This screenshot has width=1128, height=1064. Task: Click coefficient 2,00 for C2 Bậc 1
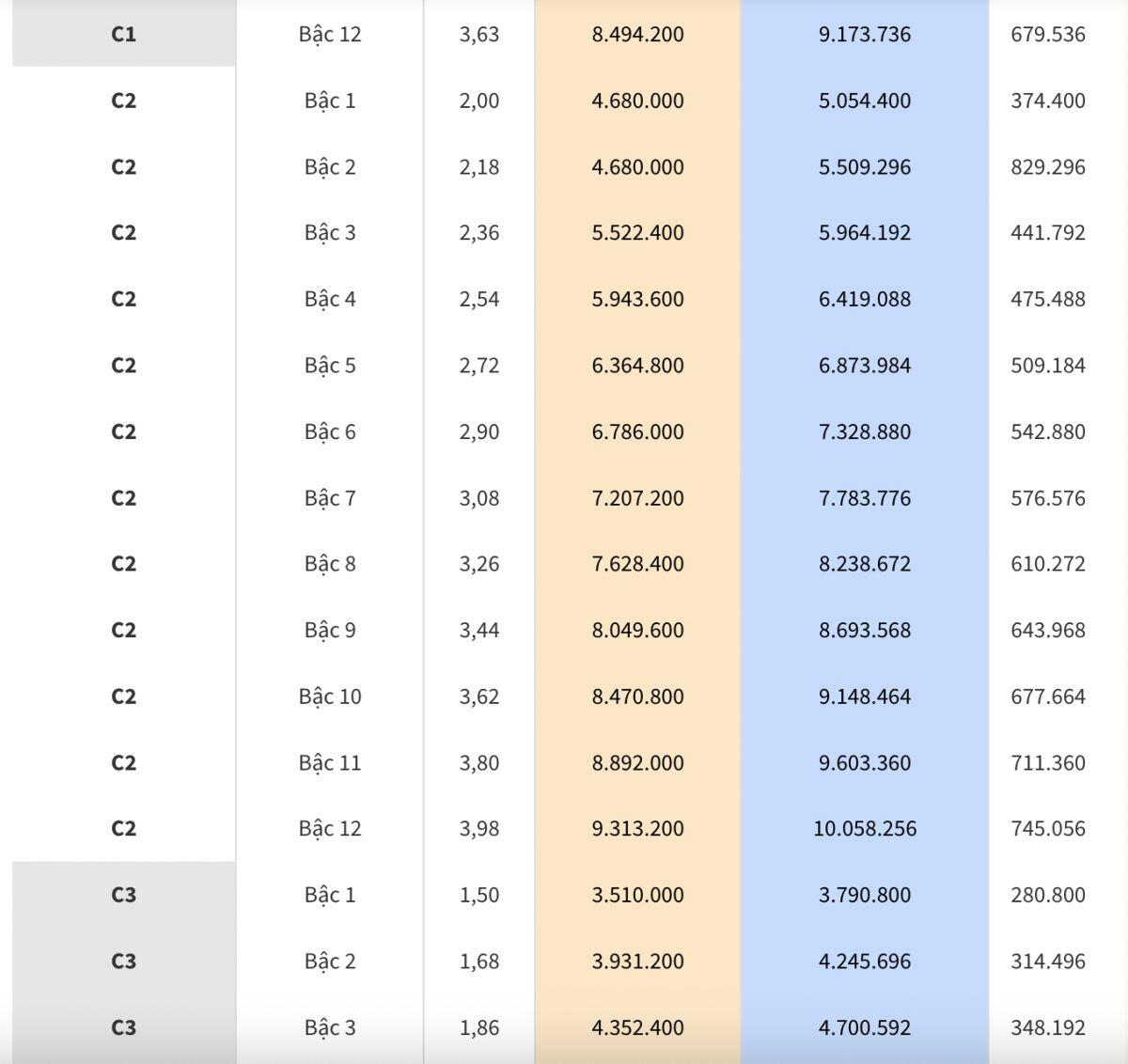click(x=479, y=101)
